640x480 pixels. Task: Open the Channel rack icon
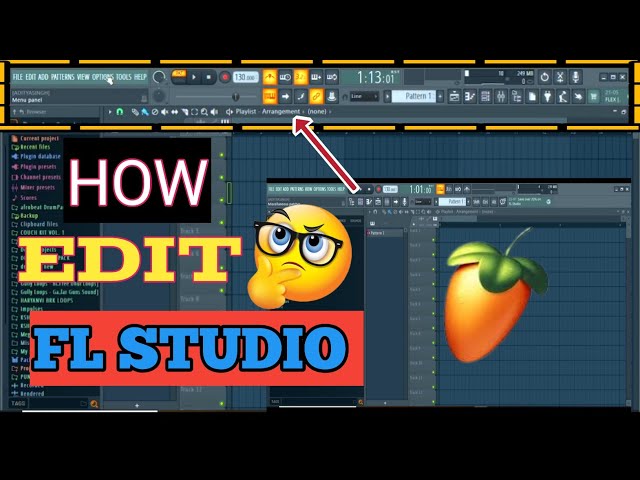pyautogui.click(x=485, y=97)
